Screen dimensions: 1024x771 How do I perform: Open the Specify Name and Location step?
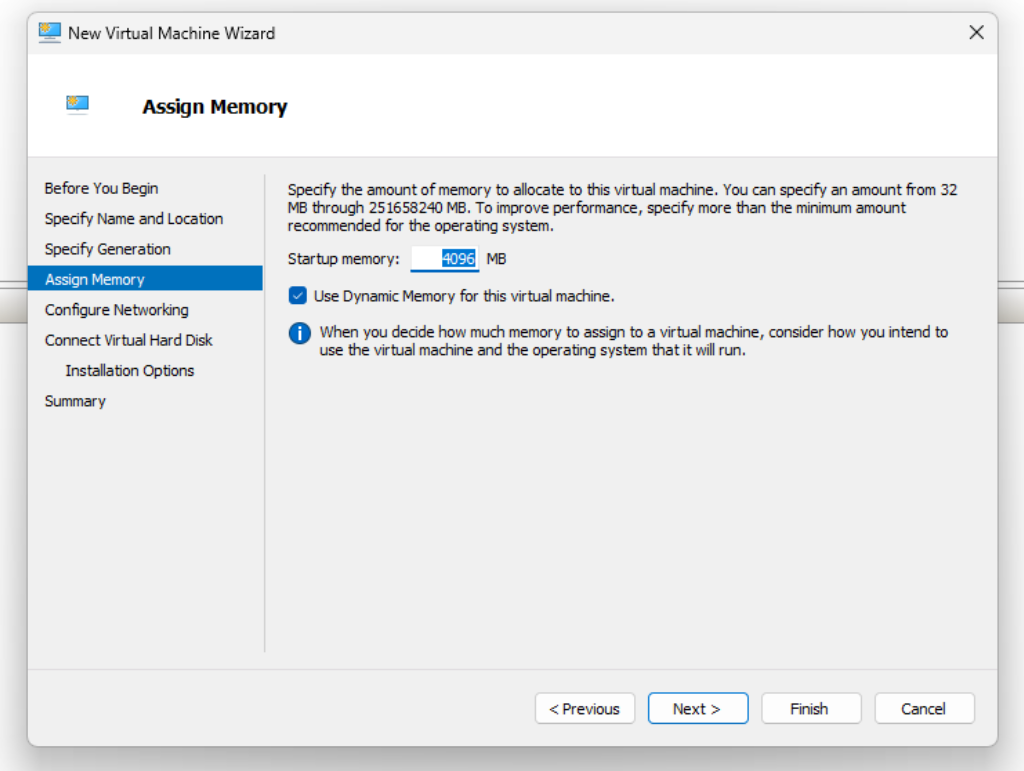tap(133, 219)
